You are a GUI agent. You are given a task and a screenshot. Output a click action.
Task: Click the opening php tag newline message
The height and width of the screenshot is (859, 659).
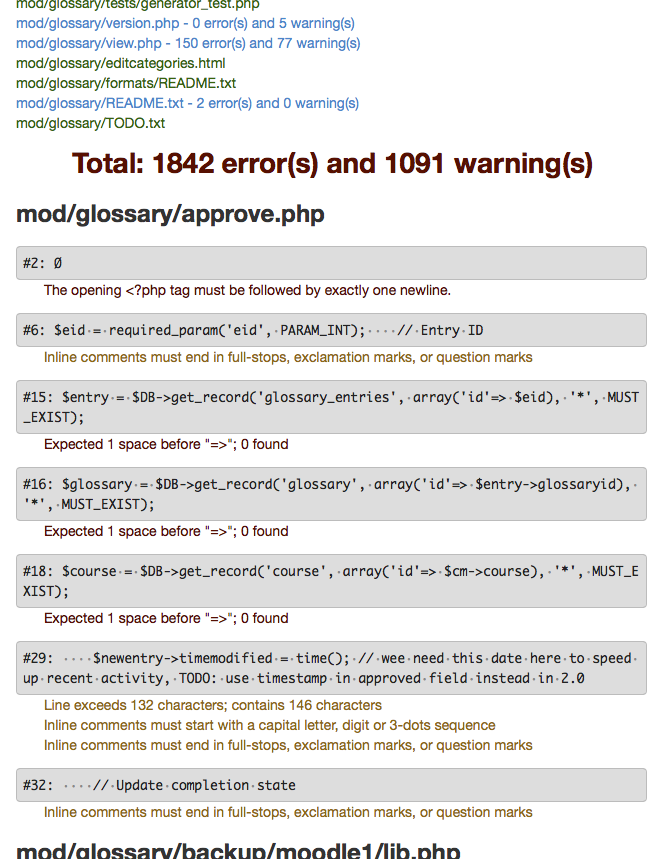247,290
